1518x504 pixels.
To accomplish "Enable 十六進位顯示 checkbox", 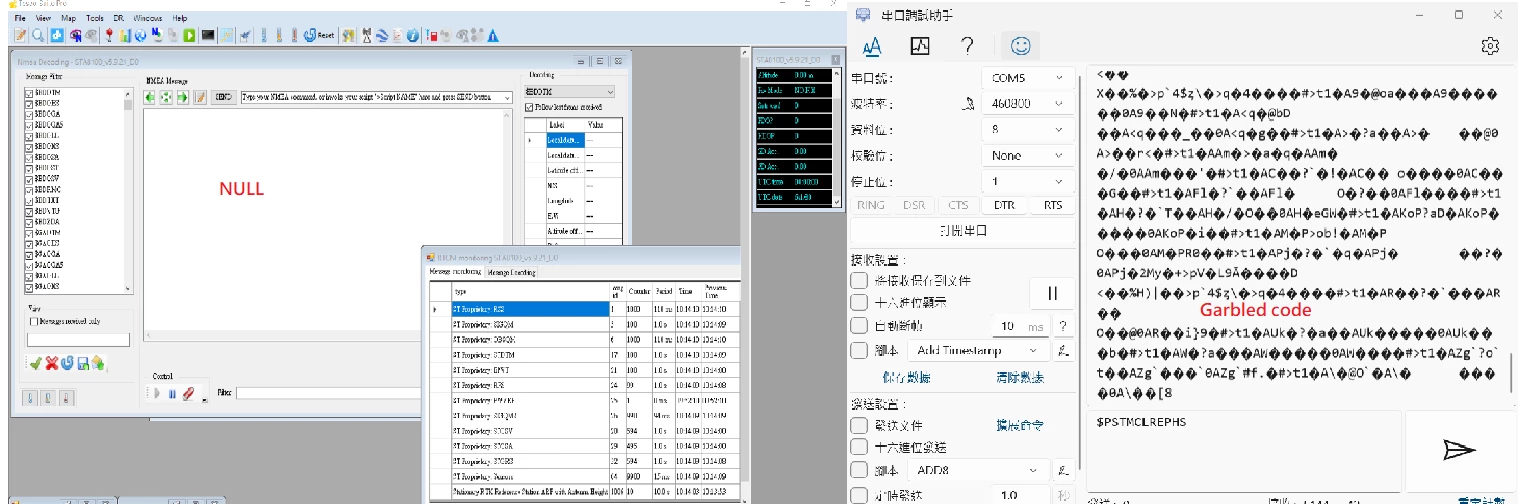I will pyautogui.click(x=858, y=301).
